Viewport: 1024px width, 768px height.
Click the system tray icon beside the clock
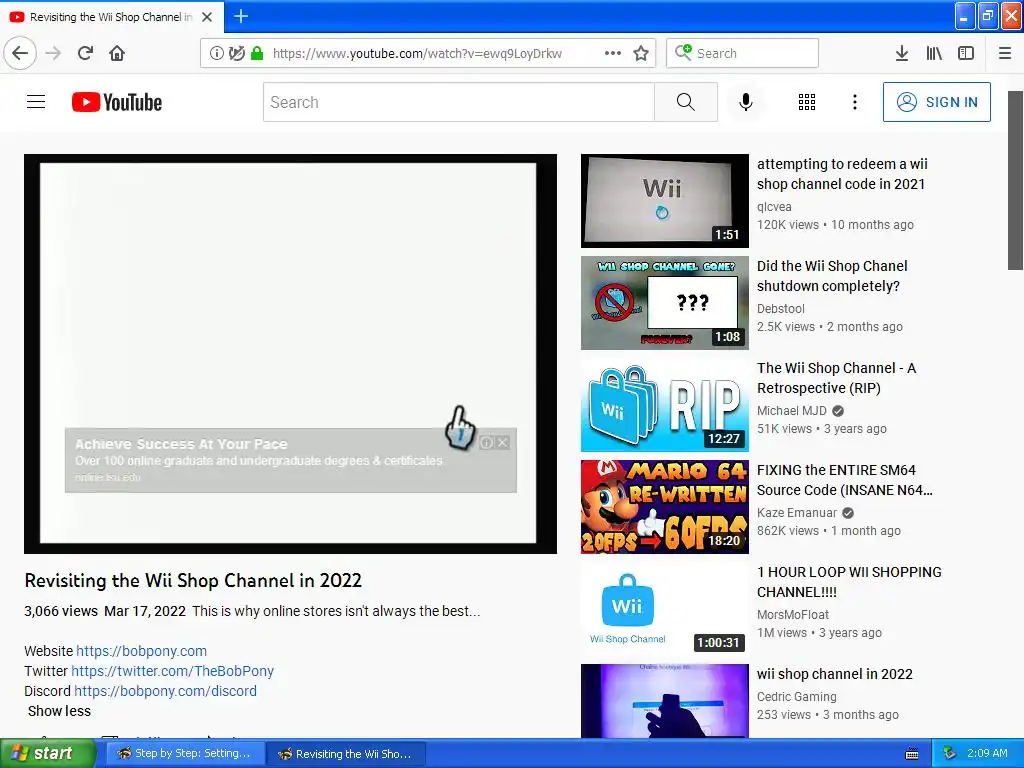point(950,754)
